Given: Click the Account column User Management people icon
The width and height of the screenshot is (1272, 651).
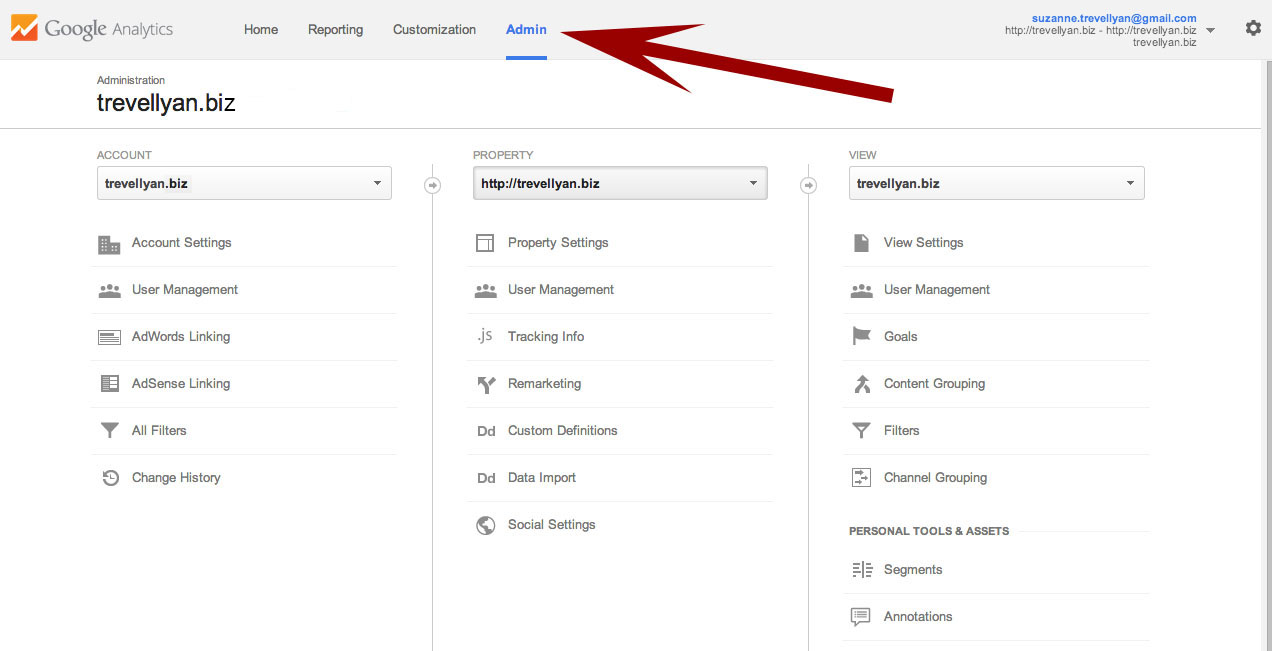Looking at the screenshot, I should click(109, 291).
